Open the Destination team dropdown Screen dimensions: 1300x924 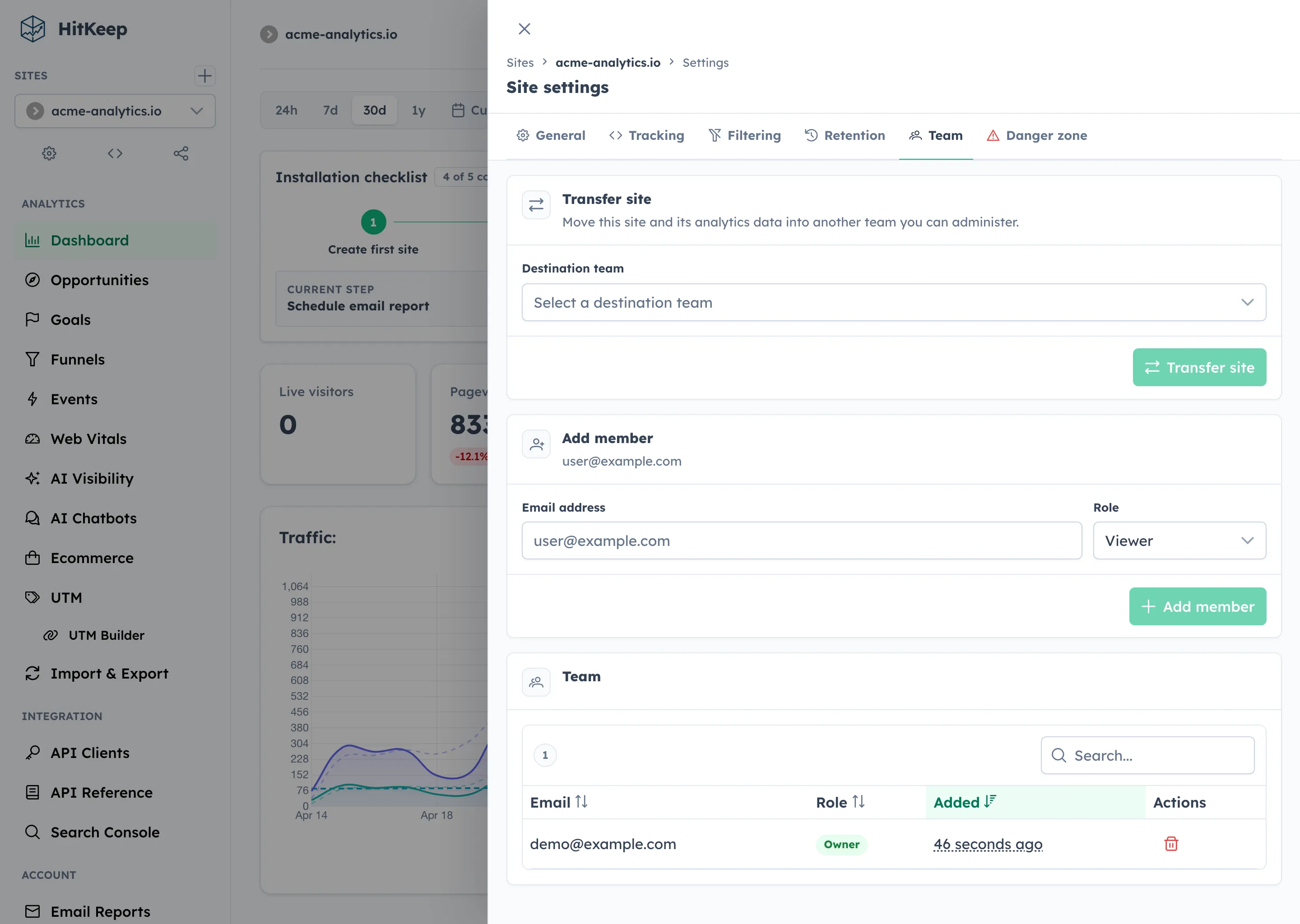[x=894, y=302]
